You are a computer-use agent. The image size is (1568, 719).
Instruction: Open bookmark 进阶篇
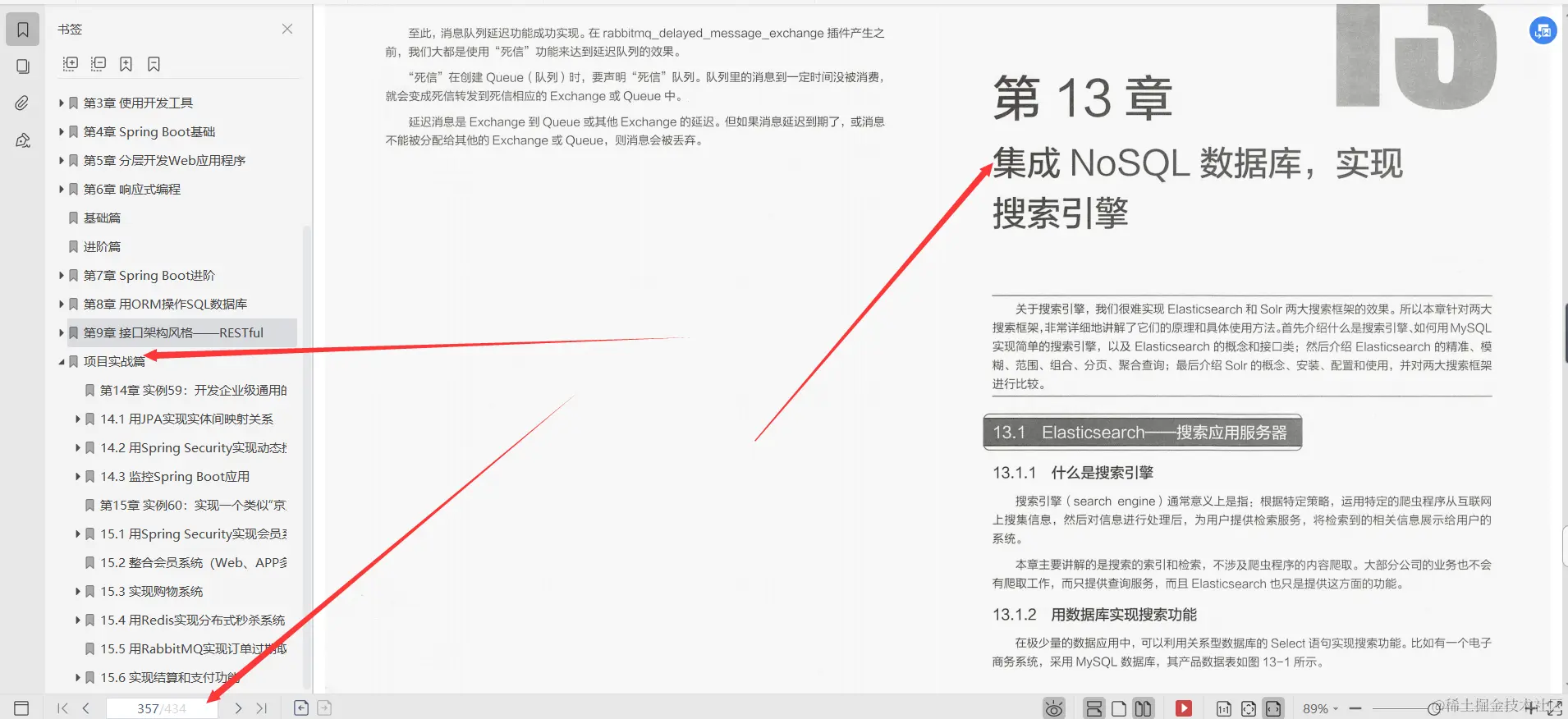(x=102, y=246)
